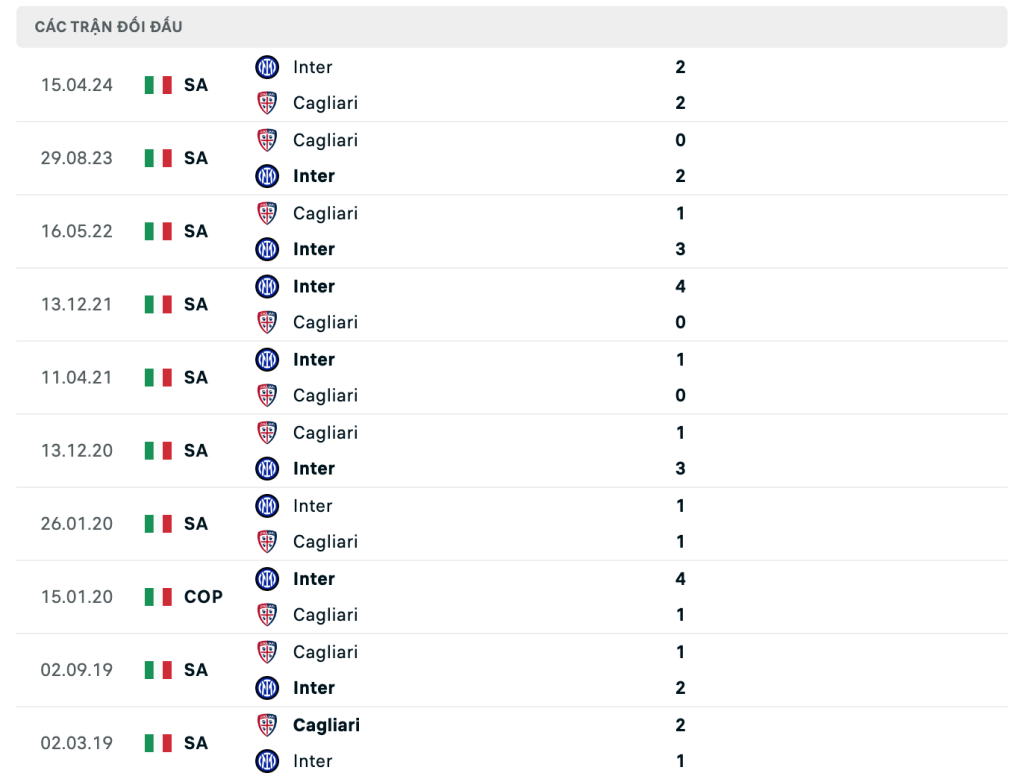Click the Các Trận Đối Đầu header
The height and width of the screenshot is (779, 1024).
pyautogui.click(x=108, y=27)
